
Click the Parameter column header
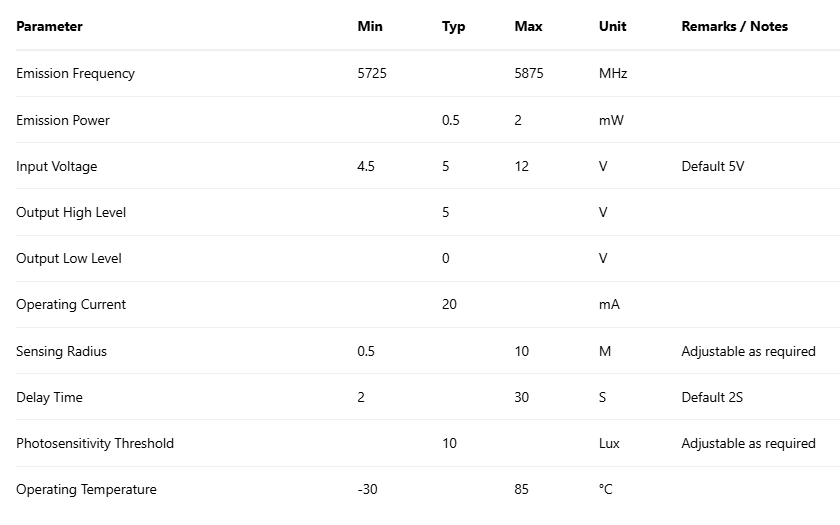49,26
